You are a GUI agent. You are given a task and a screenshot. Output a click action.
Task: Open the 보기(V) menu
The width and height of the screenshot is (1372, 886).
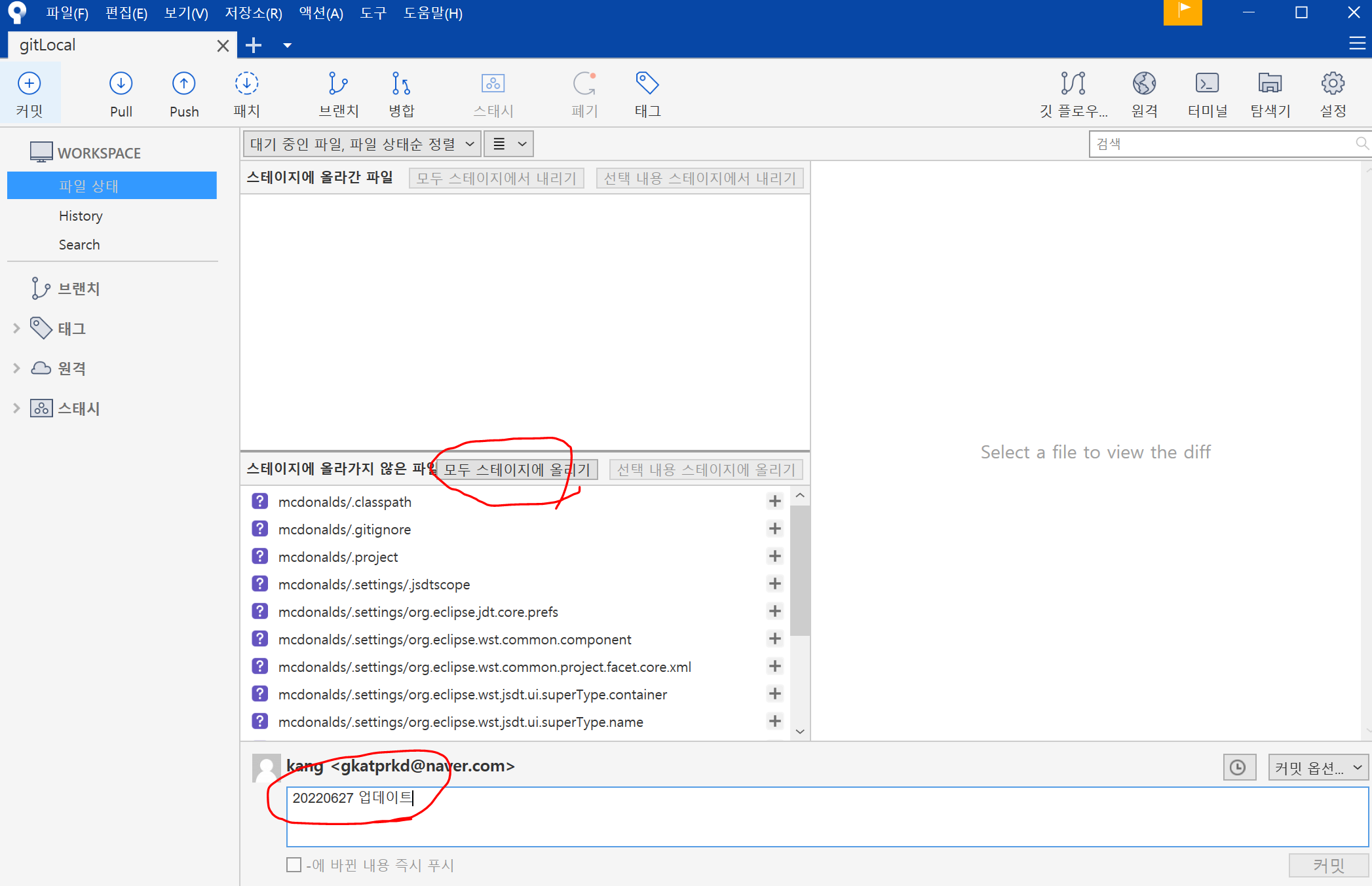186,13
